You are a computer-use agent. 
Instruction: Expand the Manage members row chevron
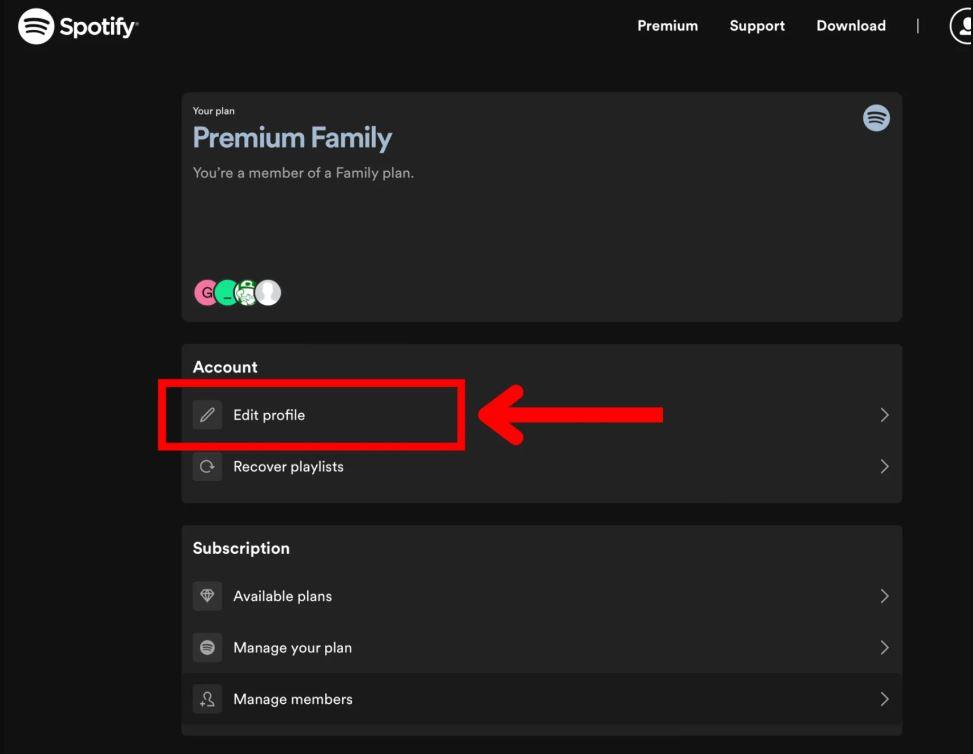click(884, 699)
